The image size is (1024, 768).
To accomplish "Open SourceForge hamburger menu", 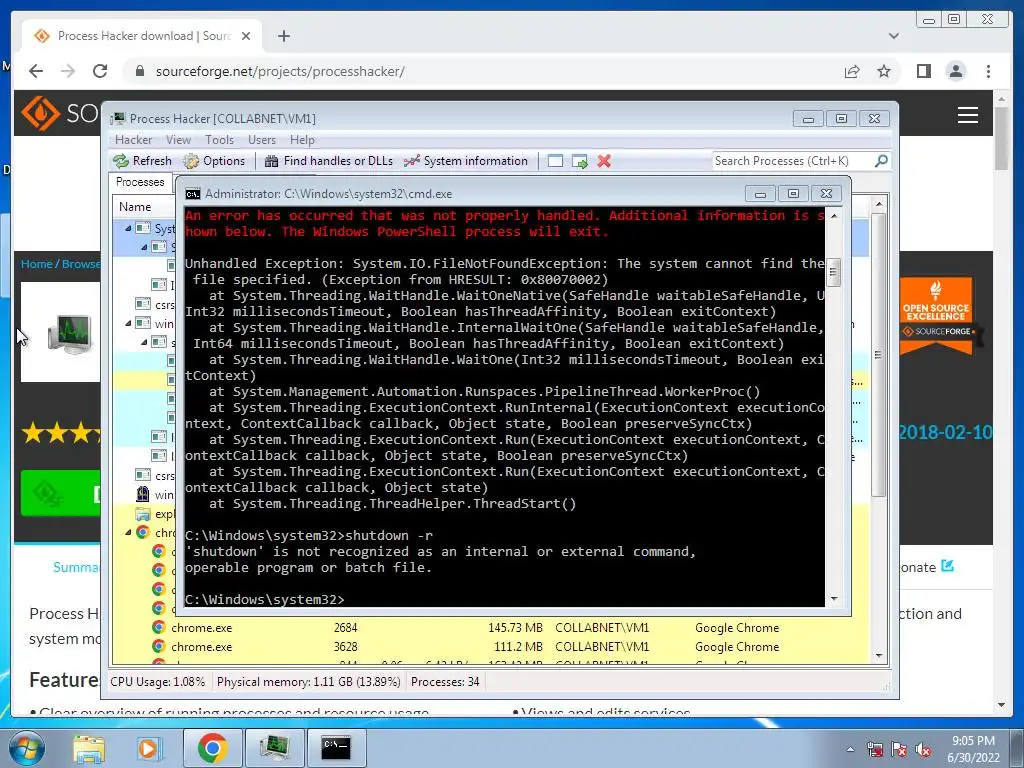I will [968, 115].
